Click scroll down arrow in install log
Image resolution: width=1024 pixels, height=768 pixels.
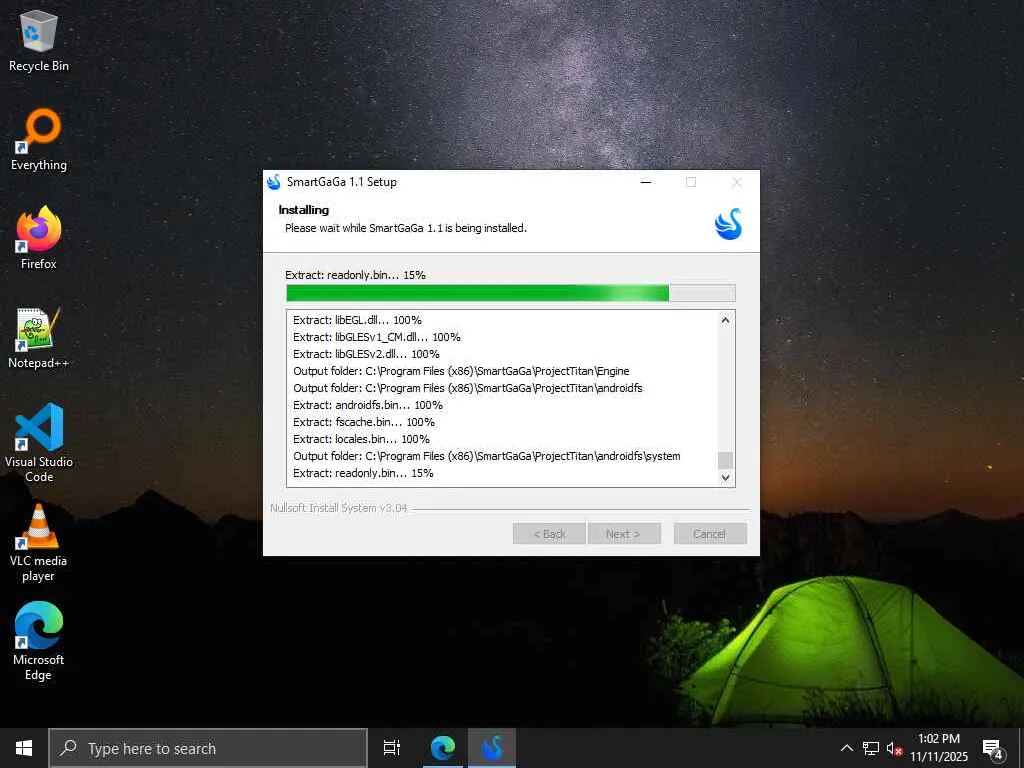tap(726, 477)
